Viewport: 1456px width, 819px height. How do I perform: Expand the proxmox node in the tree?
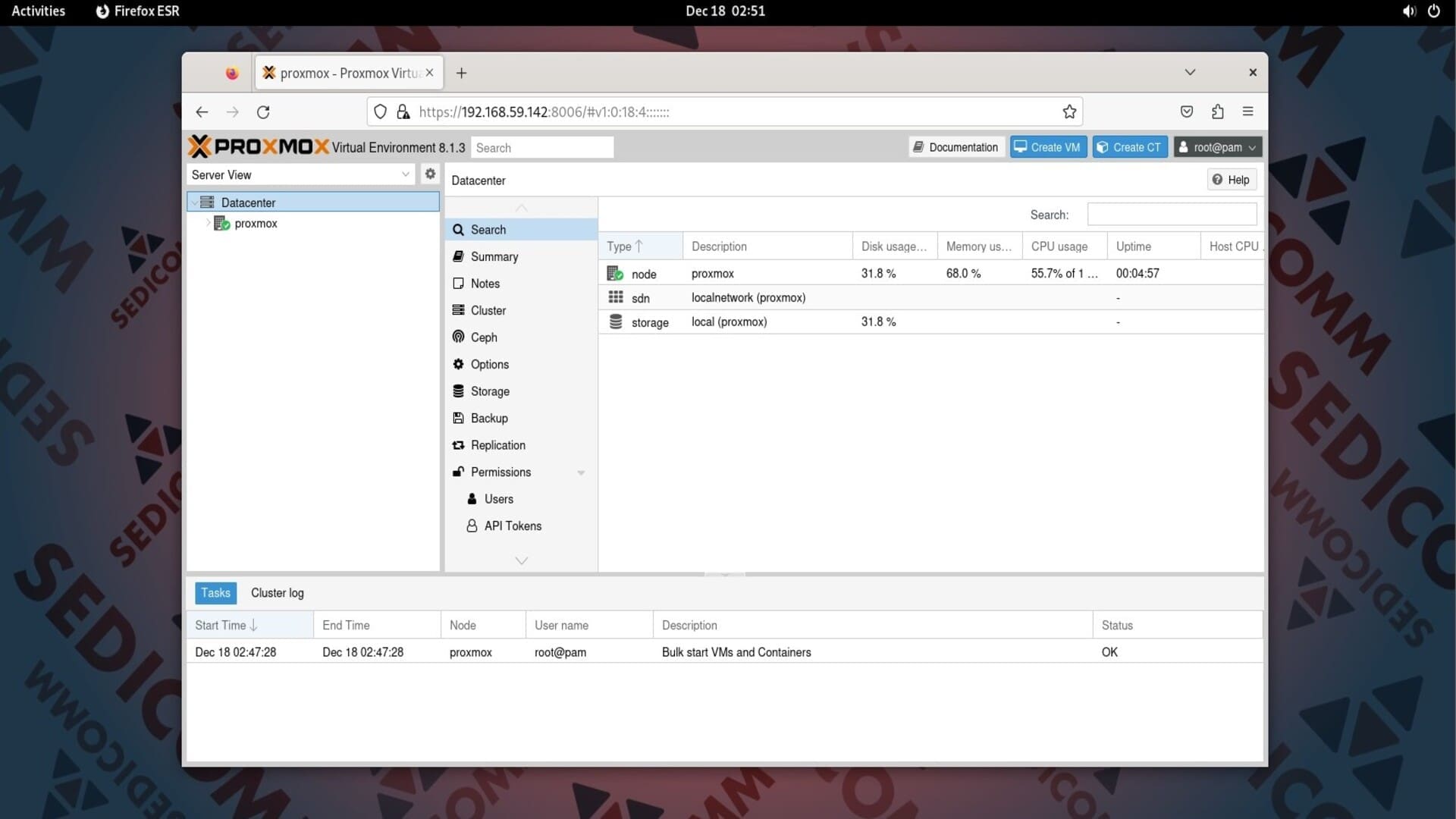tap(209, 223)
